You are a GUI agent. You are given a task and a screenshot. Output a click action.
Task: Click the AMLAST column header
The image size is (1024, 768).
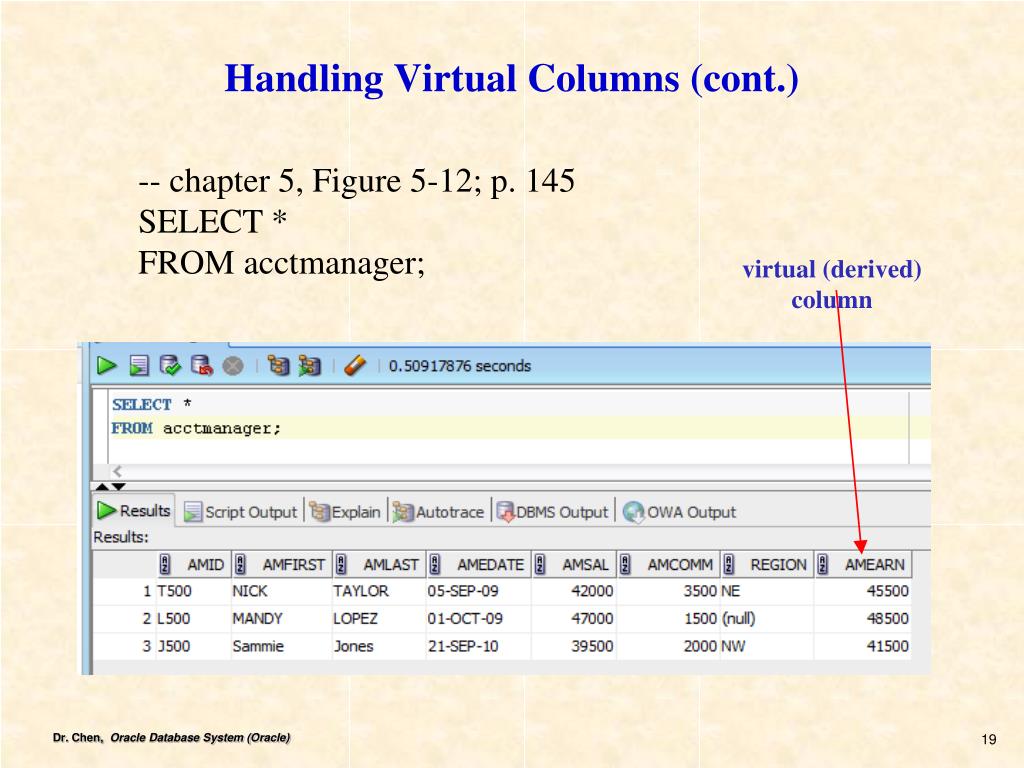click(x=379, y=564)
